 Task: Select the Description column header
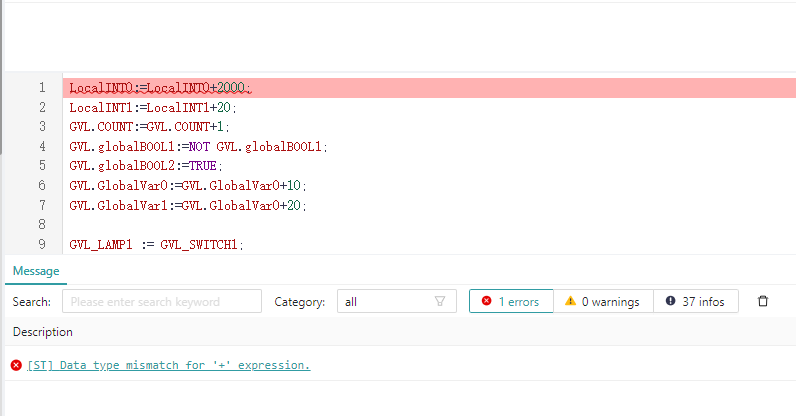43,332
